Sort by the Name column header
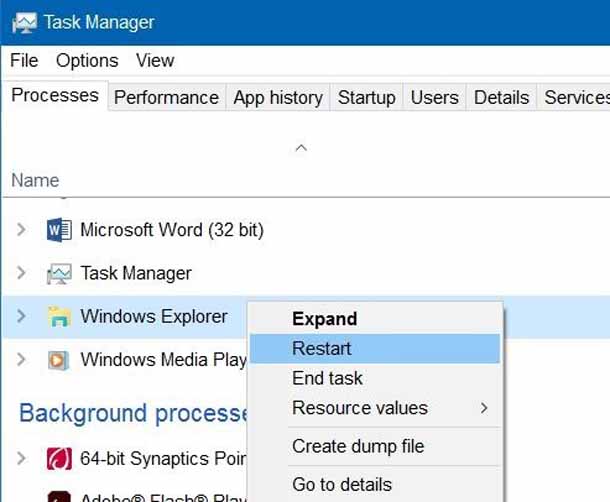This screenshot has height=502, width=610. [x=35, y=181]
